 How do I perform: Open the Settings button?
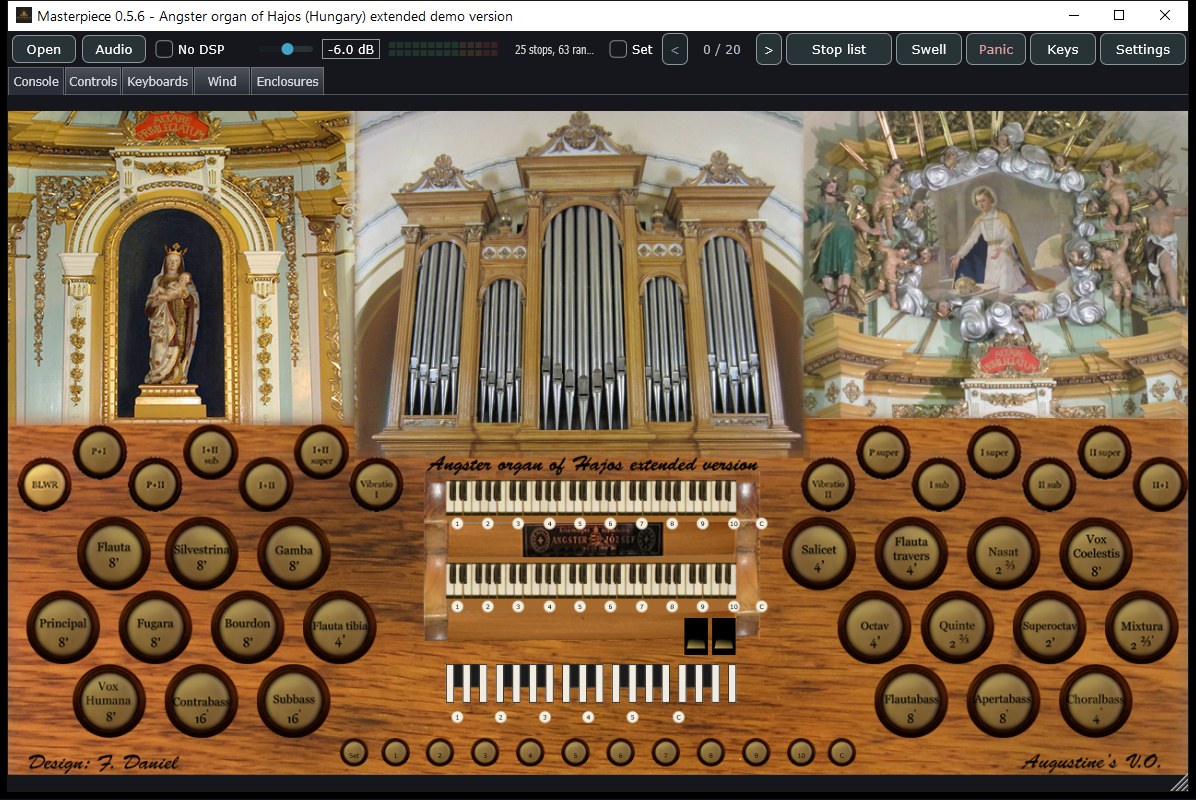pyautogui.click(x=1143, y=49)
